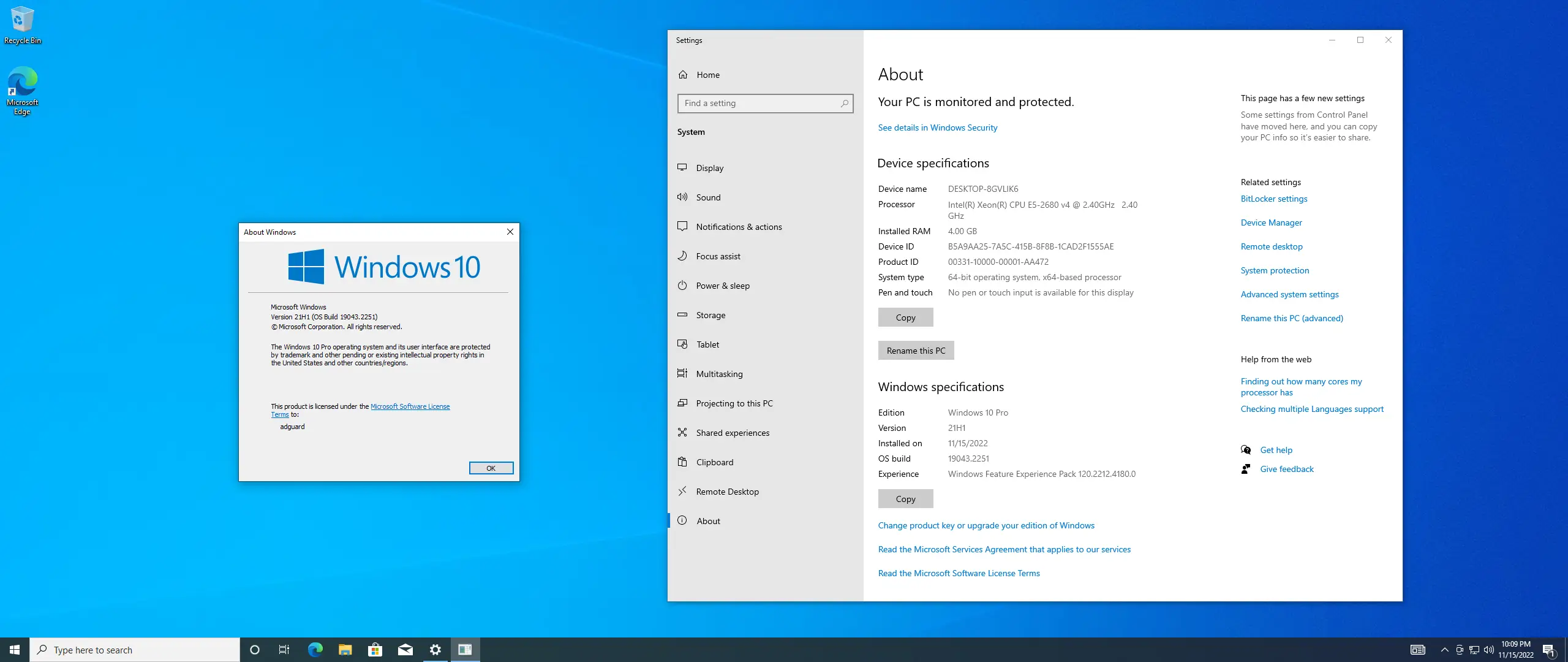The width and height of the screenshot is (1568, 662).
Task: Open Clipboard settings
Action: tap(714, 462)
